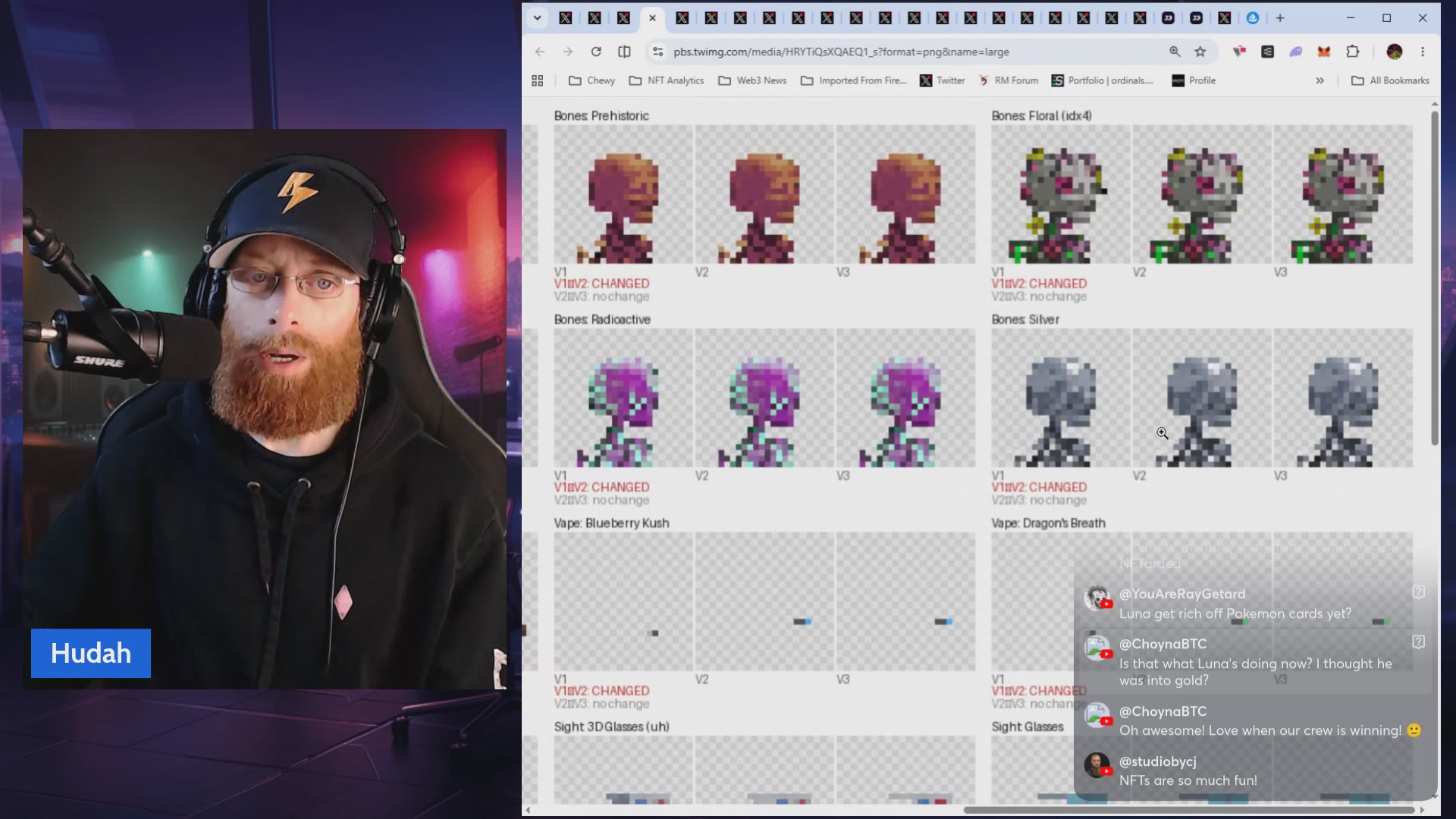Click the 'Bones: Radioactive' heading
The image size is (1456, 819).
602,319
